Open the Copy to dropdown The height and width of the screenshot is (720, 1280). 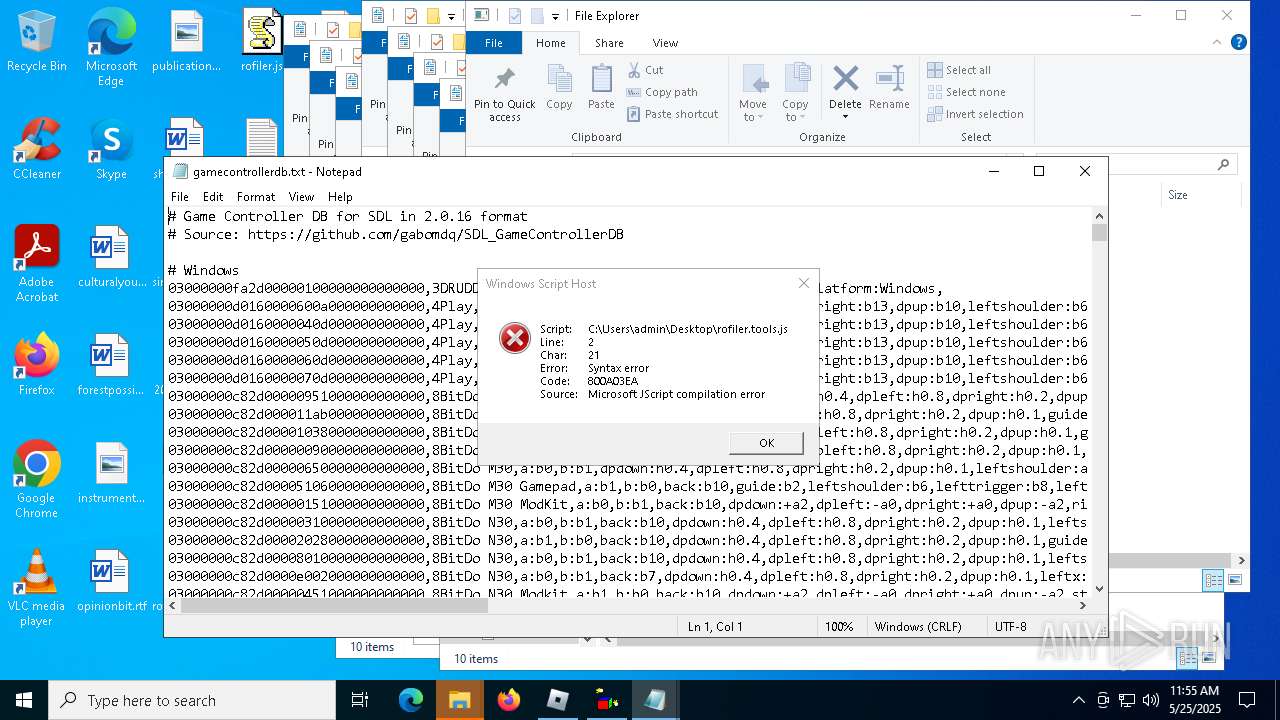coord(795,94)
